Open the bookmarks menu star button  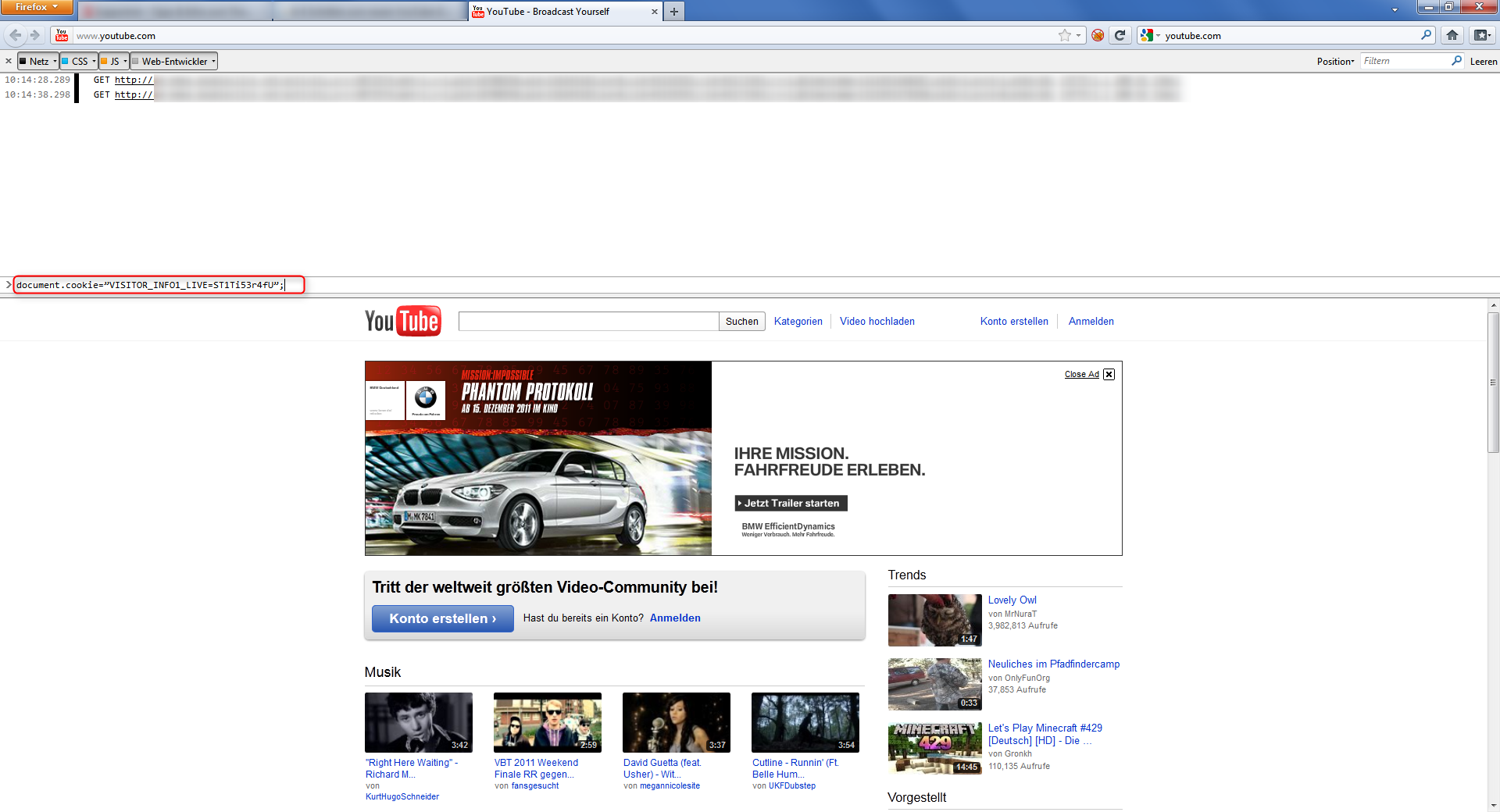point(1481,35)
